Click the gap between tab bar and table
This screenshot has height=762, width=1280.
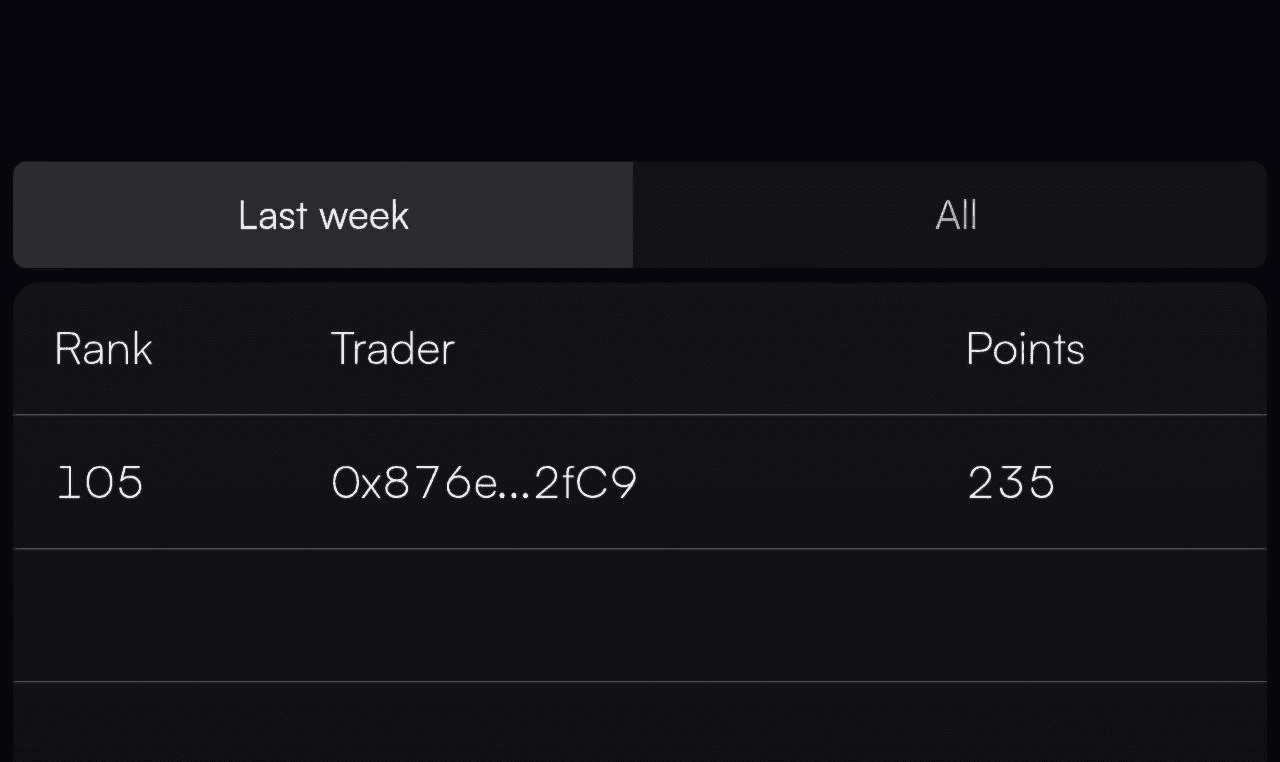[640, 275]
